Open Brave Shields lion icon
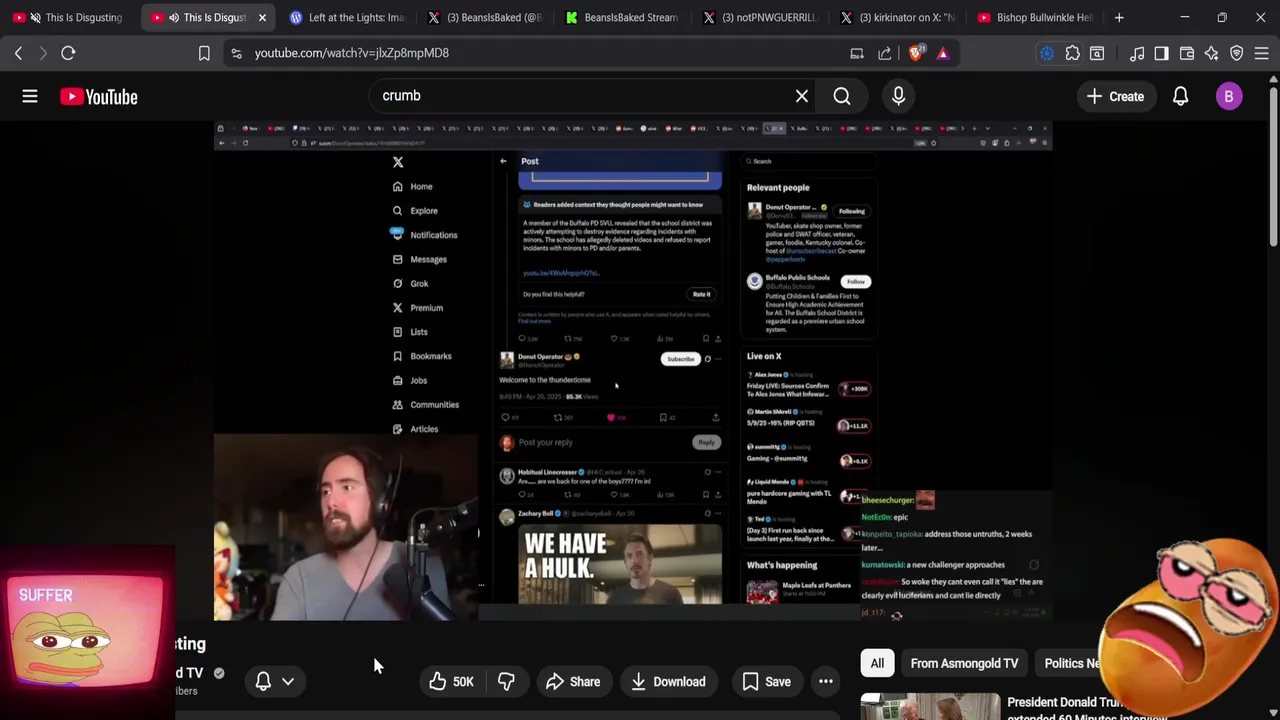1280x720 pixels. click(916, 53)
